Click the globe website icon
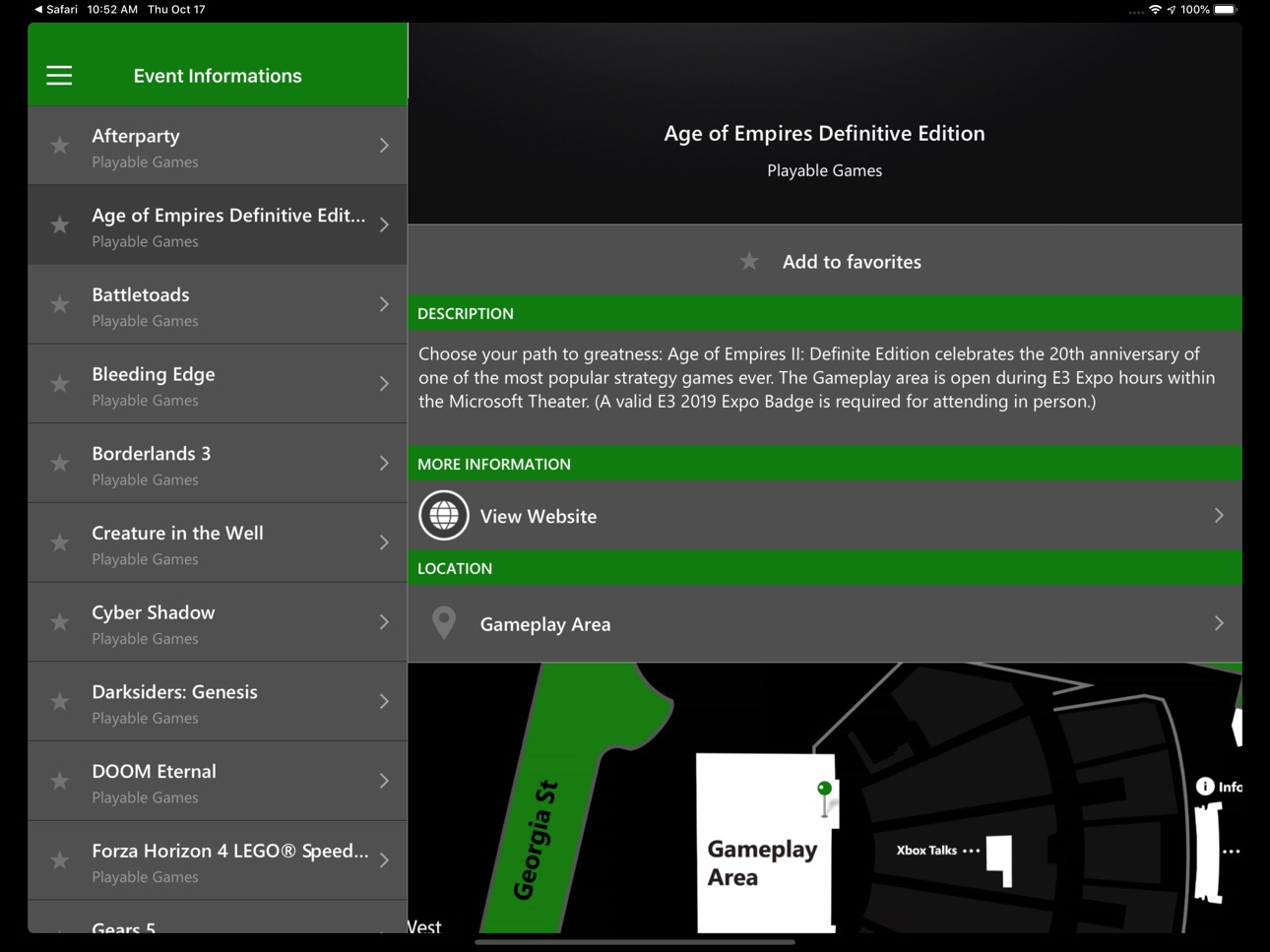 pyautogui.click(x=444, y=516)
